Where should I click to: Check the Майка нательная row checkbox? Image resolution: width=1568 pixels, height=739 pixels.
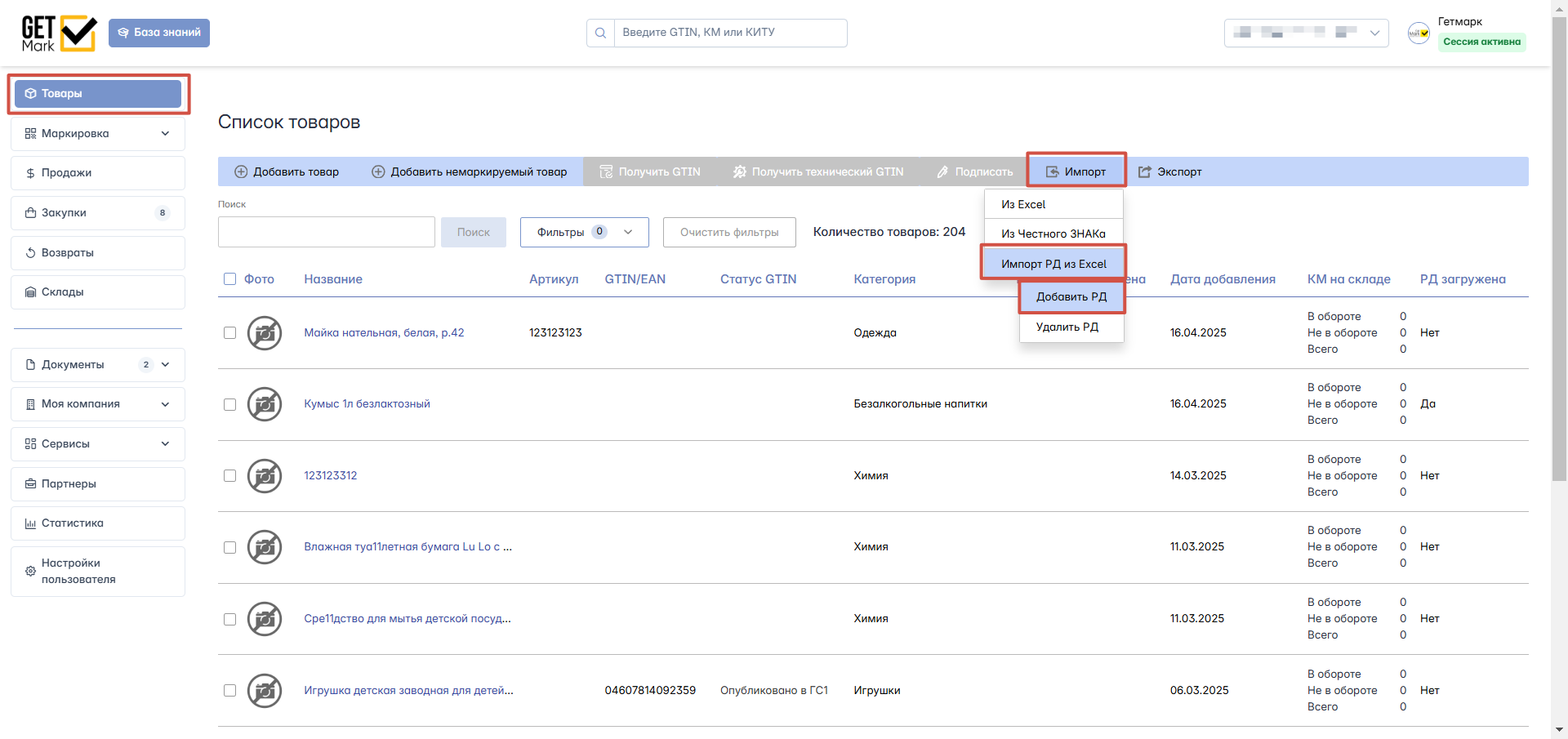[229, 333]
